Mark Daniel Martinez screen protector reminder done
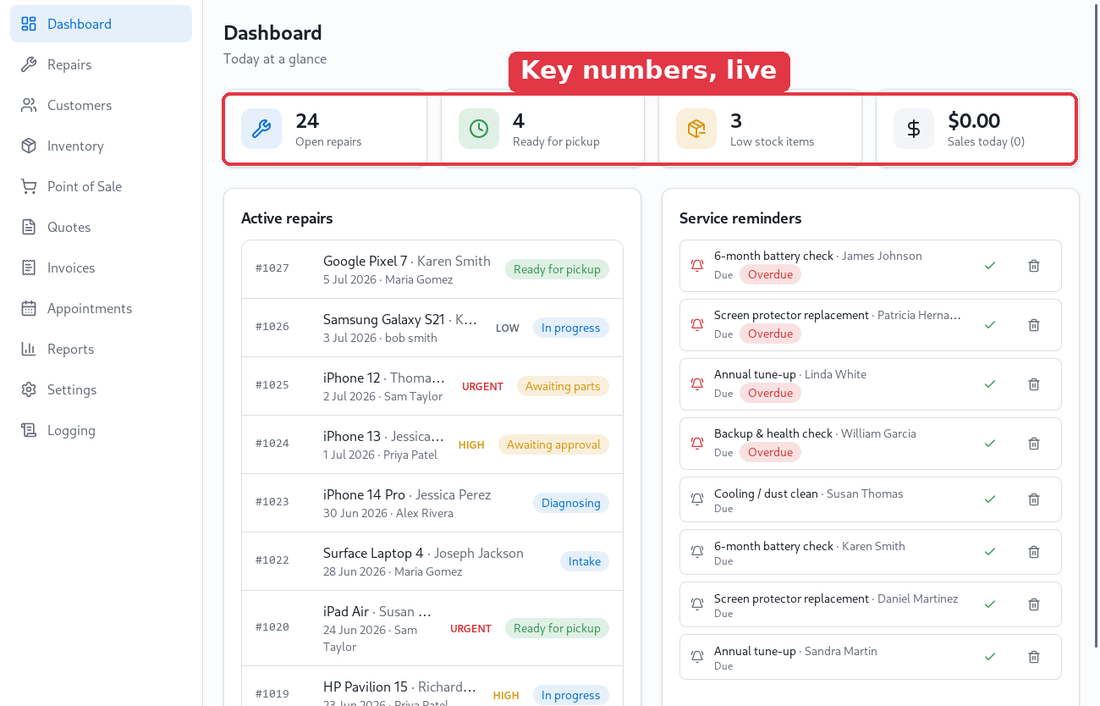The image size is (1100, 706). [990, 604]
